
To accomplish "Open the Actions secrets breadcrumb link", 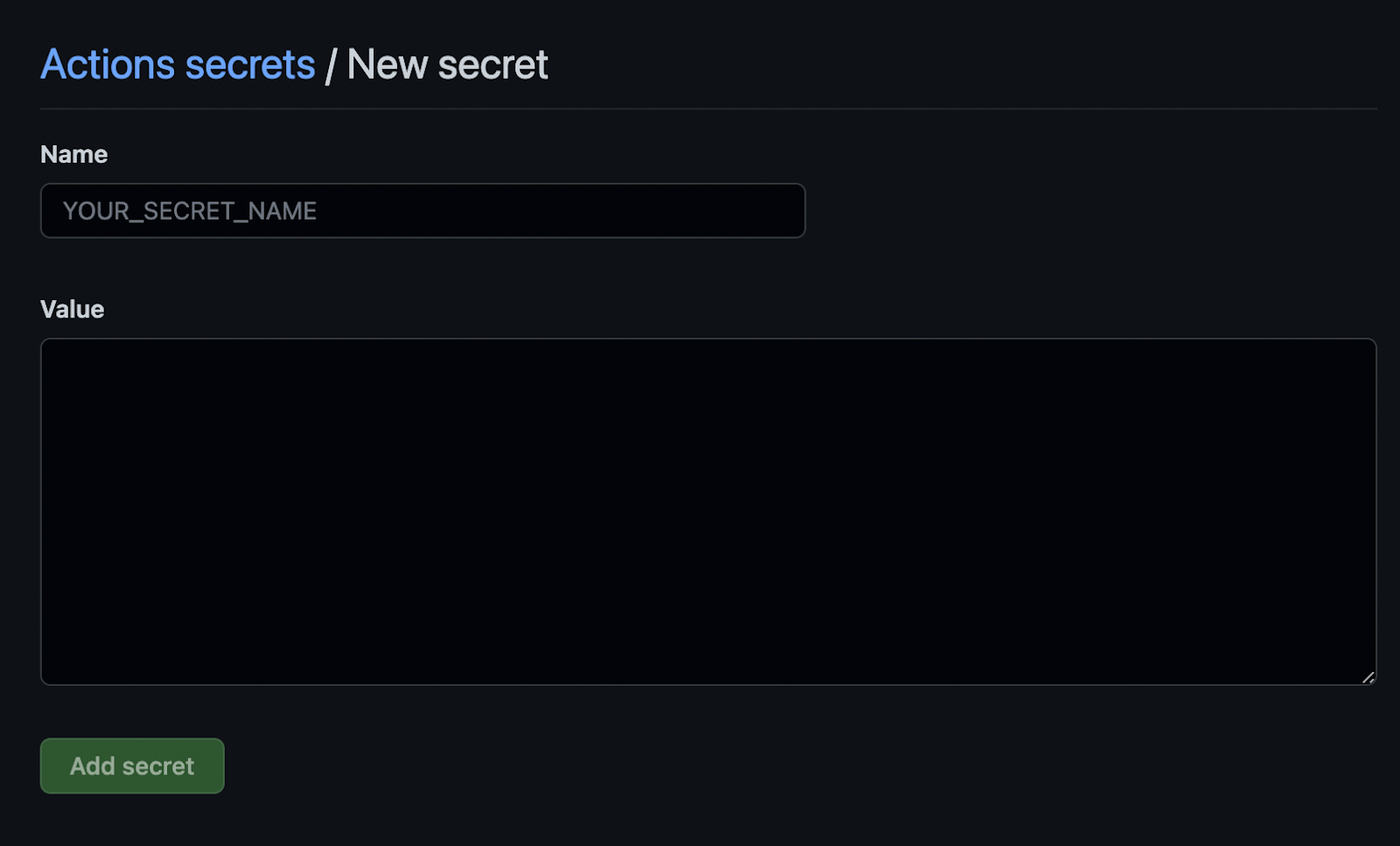I will pos(178,65).
